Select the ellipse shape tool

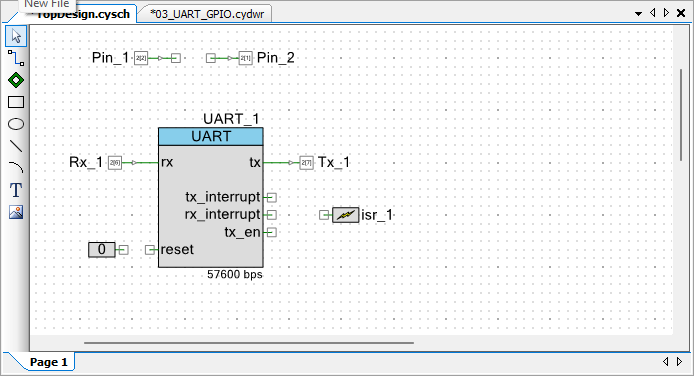pos(16,124)
